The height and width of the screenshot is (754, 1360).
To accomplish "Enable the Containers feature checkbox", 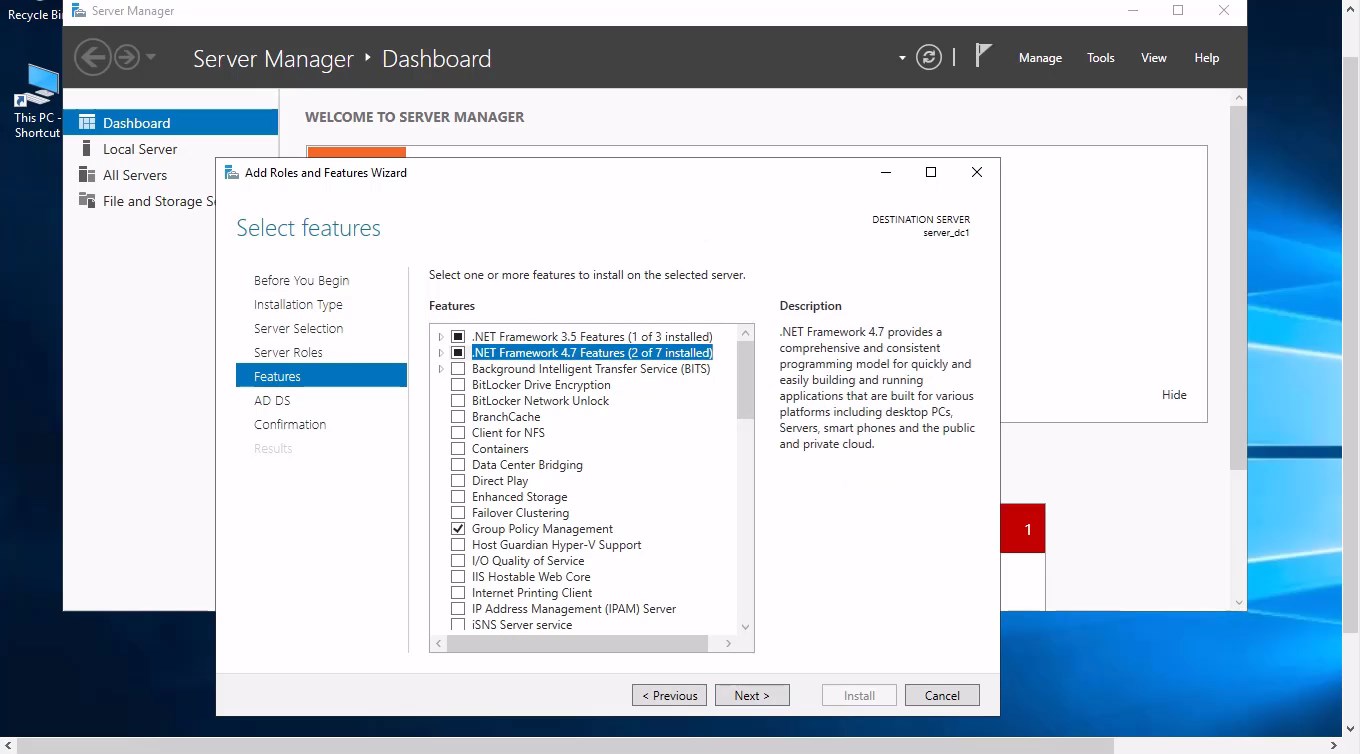I will coord(458,449).
